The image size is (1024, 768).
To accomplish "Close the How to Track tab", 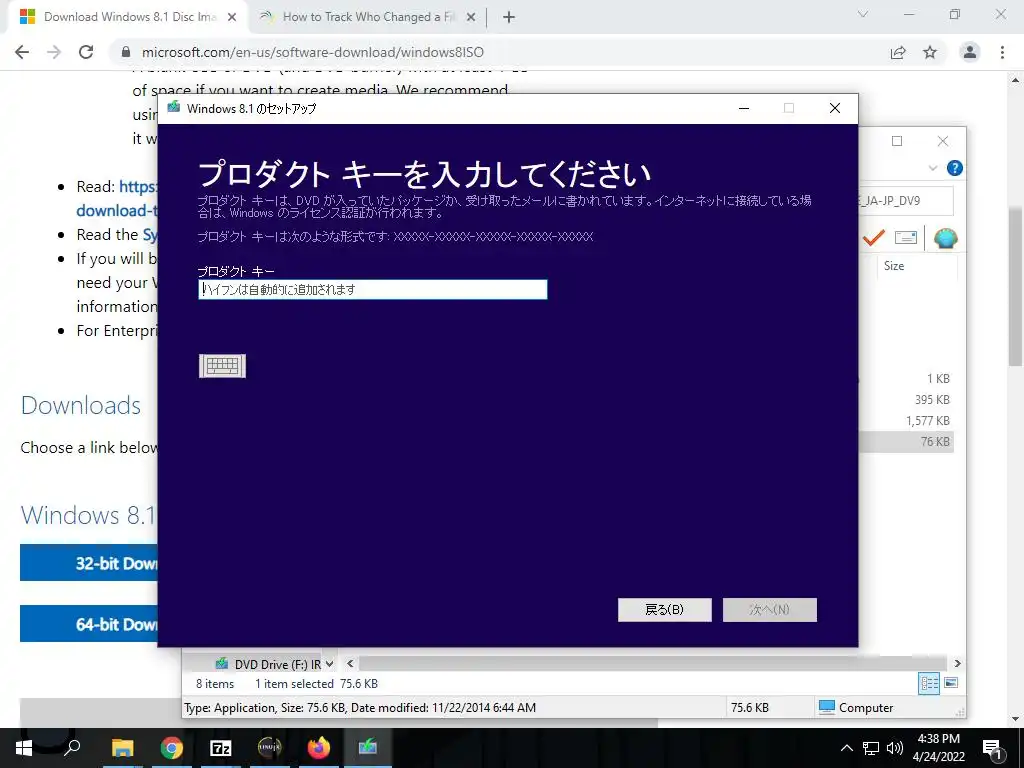I will click(471, 18).
